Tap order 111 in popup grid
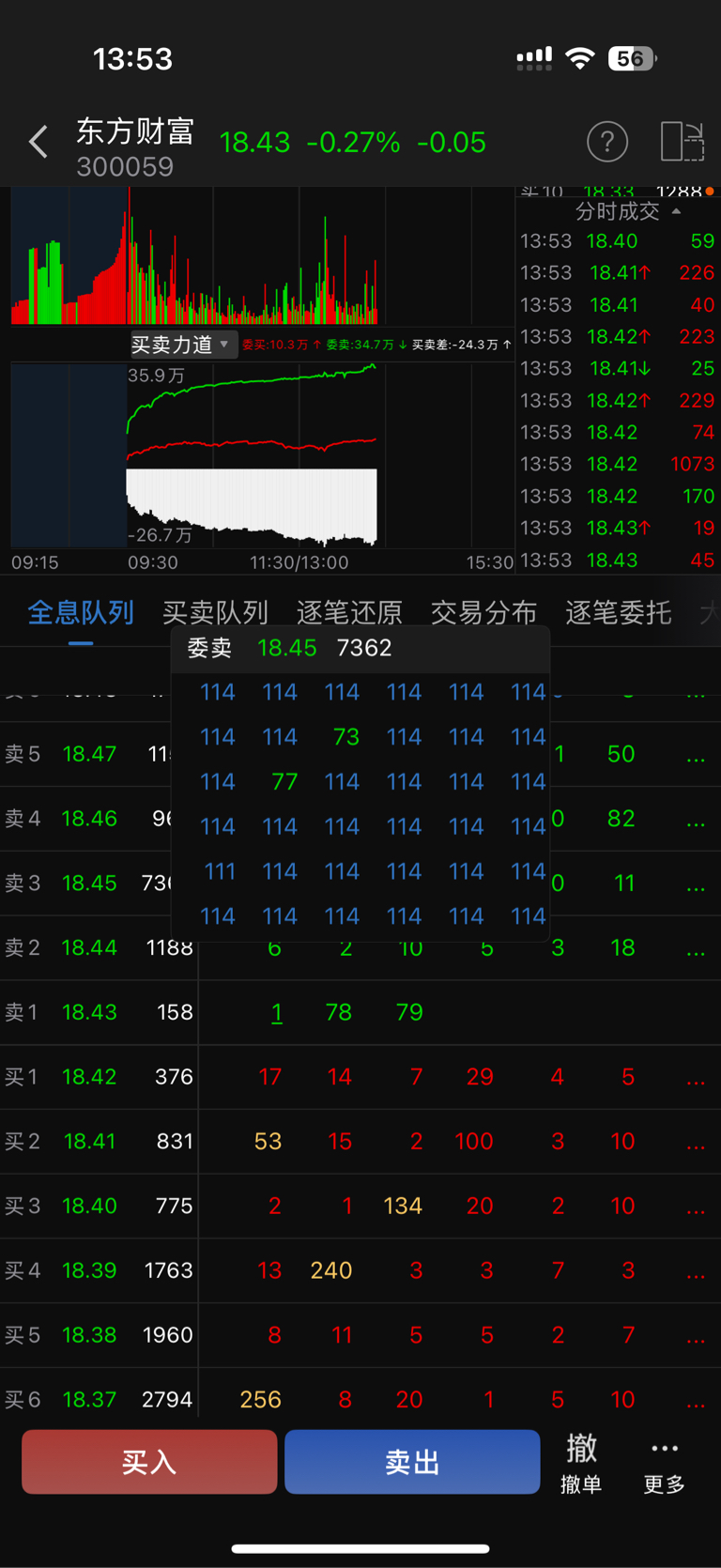 pyautogui.click(x=220, y=871)
